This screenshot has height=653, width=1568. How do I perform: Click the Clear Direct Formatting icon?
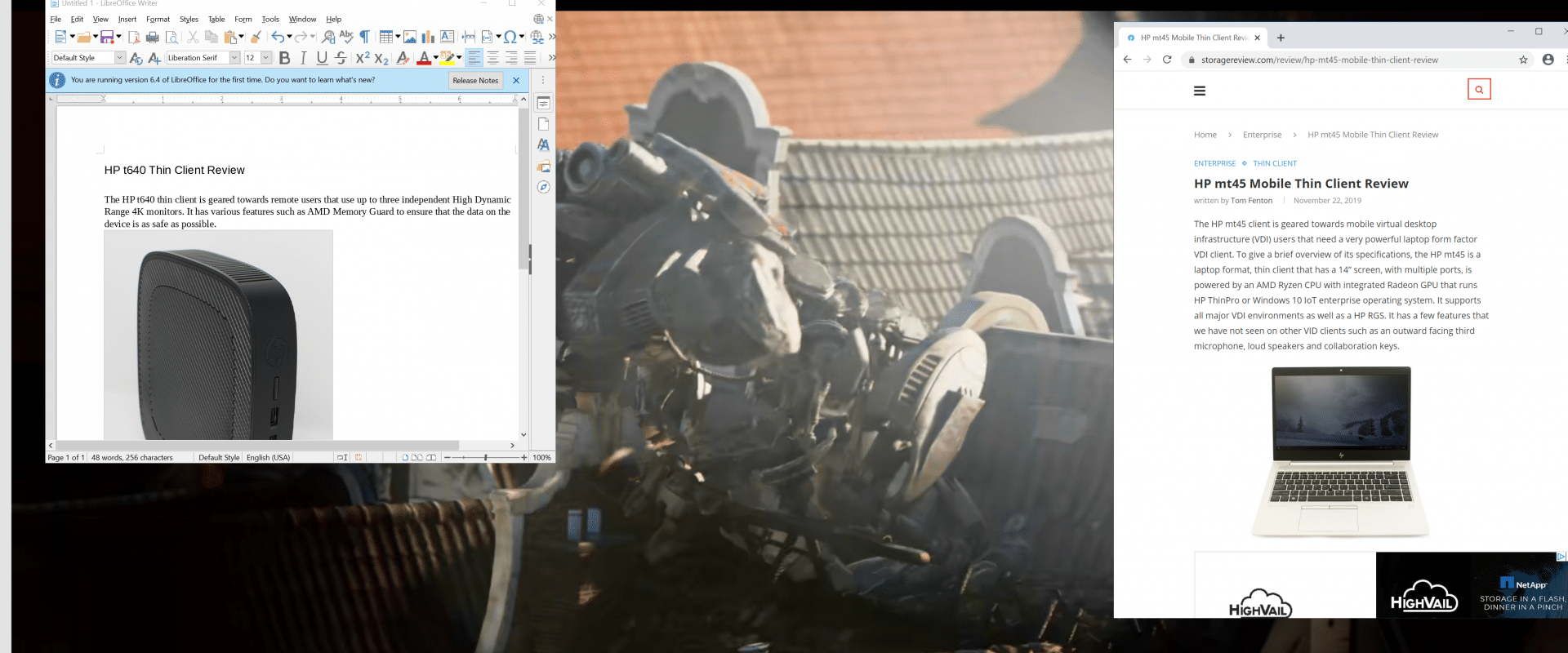click(403, 58)
